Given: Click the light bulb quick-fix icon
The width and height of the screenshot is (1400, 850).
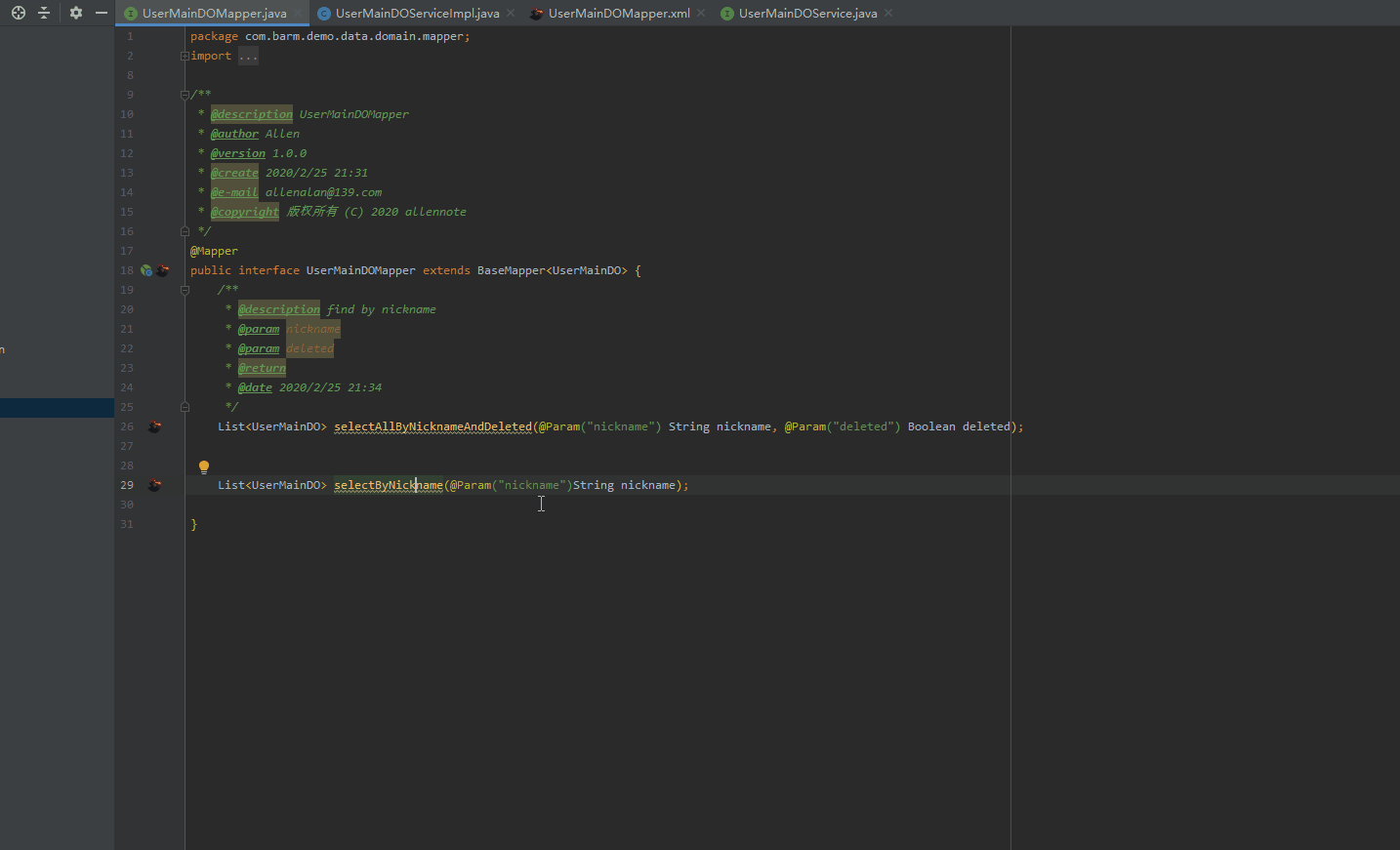Looking at the screenshot, I should (204, 467).
